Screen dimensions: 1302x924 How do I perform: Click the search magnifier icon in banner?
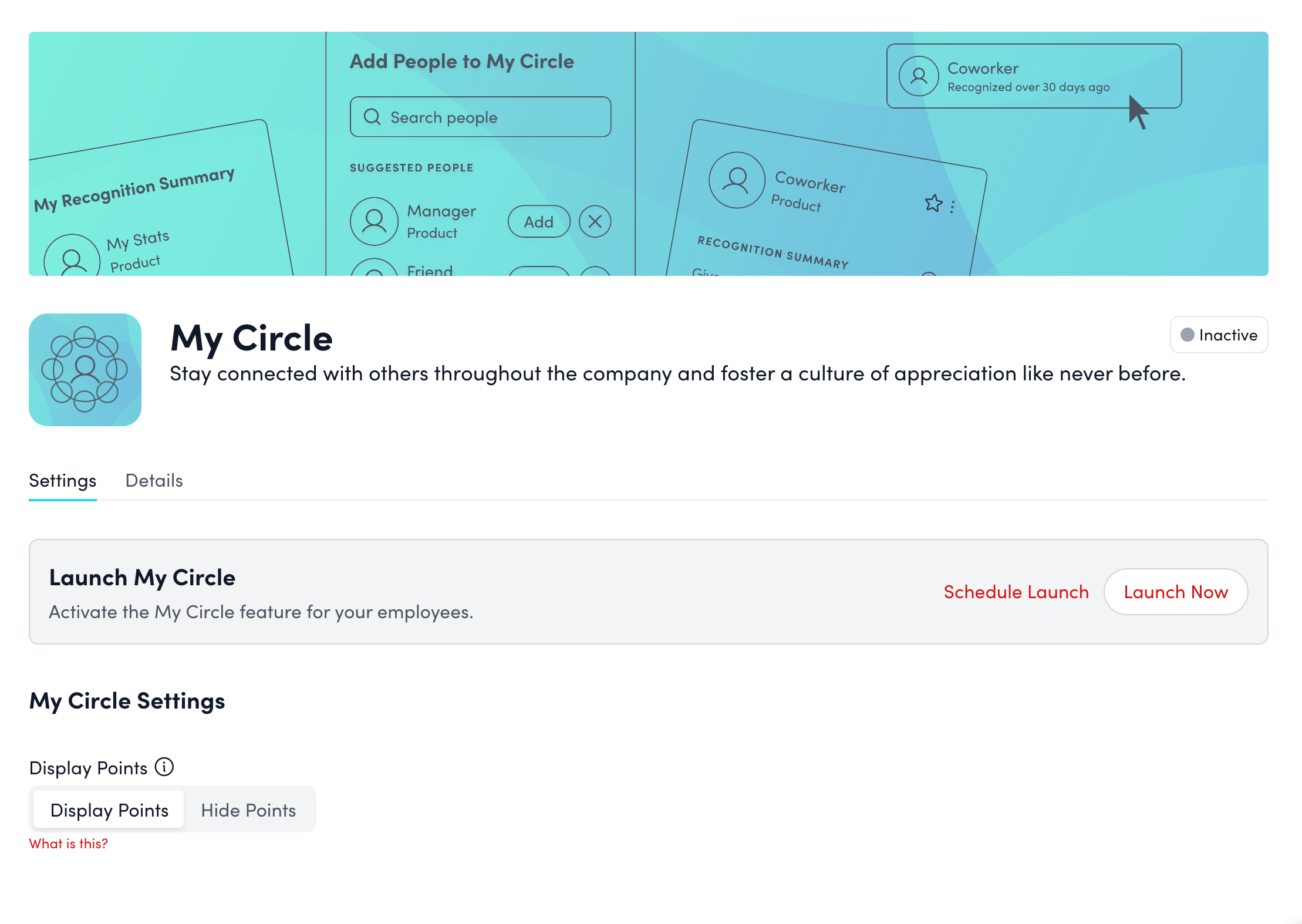[372, 117]
